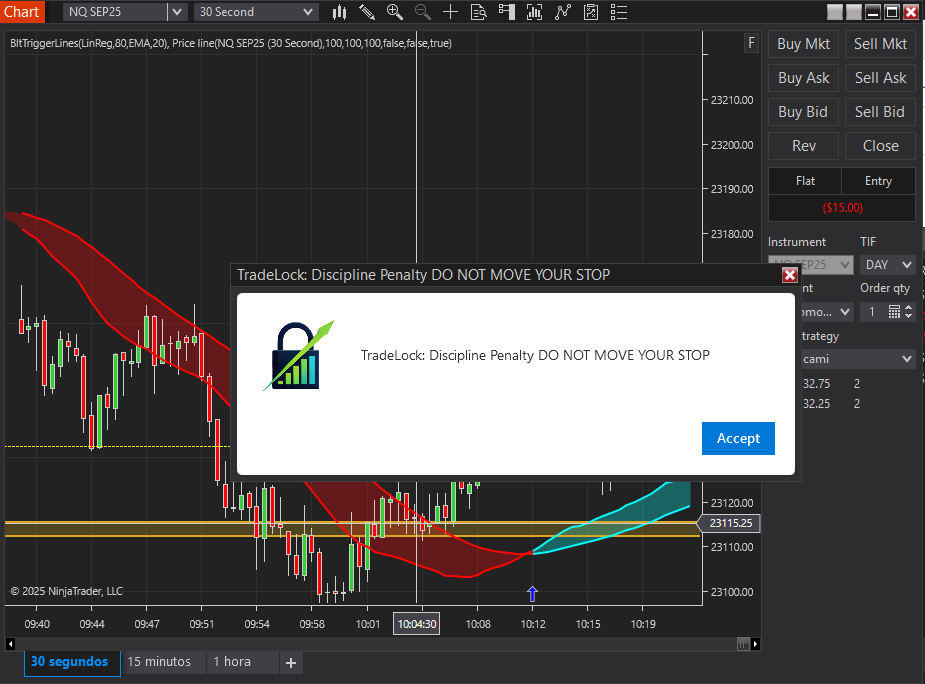This screenshot has height=684, width=925.
Task: Click the 23210.00 price axis label
Action: [732, 100]
